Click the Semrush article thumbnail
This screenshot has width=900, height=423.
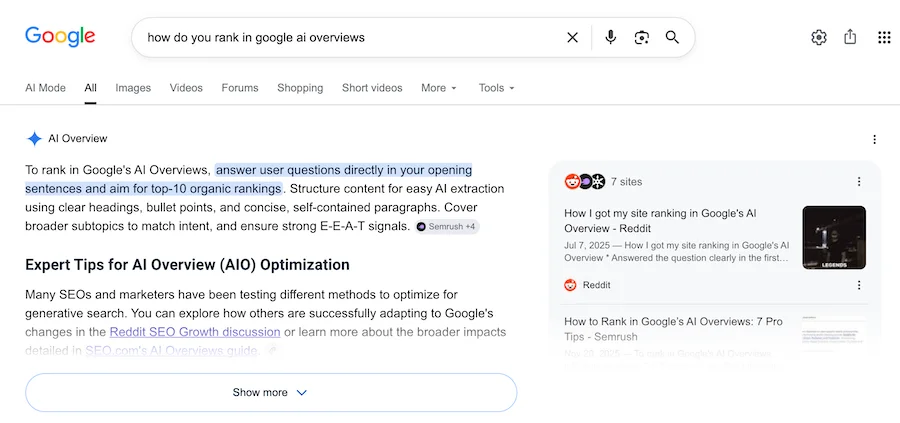click(834, 332)
